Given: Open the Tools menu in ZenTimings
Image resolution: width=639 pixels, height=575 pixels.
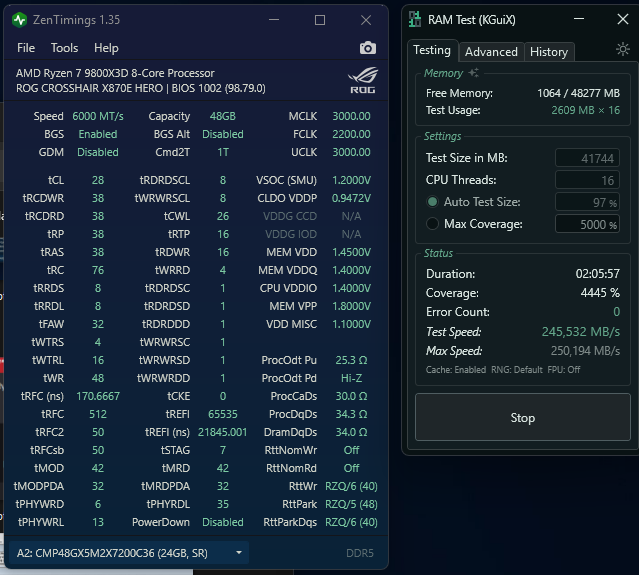Looking at the screenshot, I should tap(64, 48).
